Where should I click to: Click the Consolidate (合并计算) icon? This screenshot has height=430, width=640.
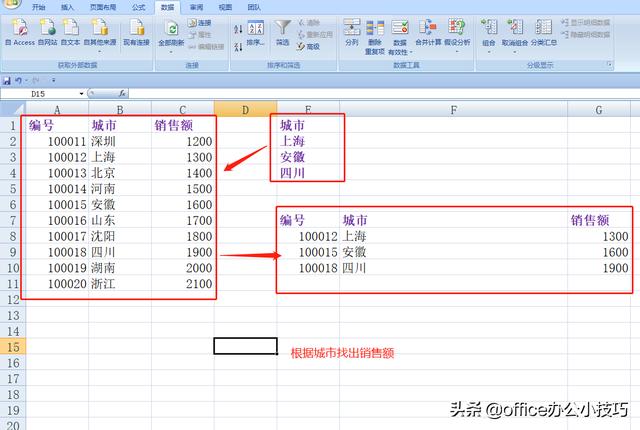pyautogui.click(x=428, y=32)
